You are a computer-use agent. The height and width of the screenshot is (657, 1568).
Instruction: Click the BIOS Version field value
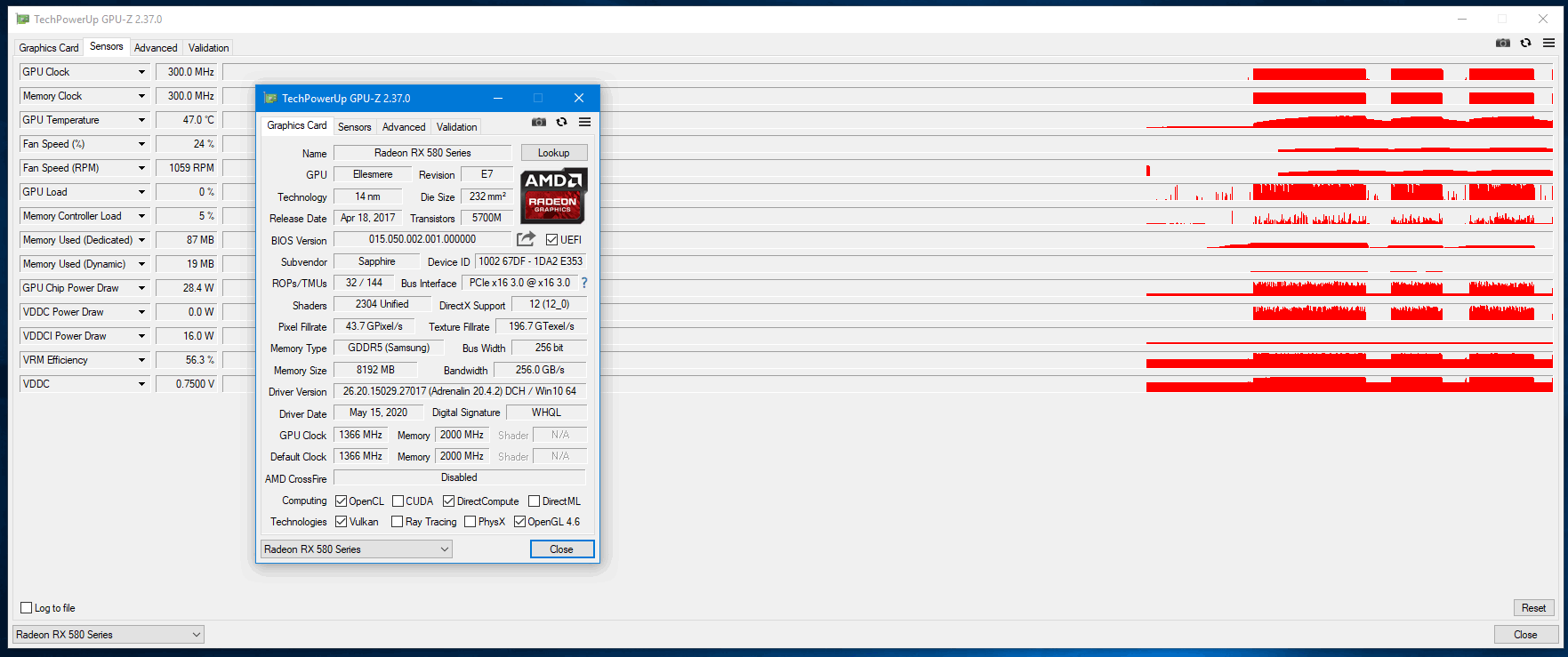point(422,239)
